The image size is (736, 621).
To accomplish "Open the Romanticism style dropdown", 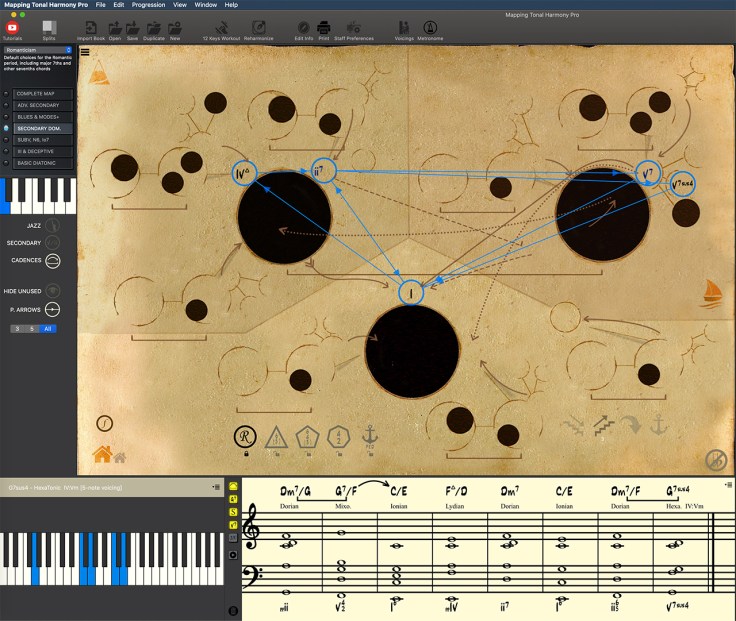I will pyautogui.click(x=39, y=49).
